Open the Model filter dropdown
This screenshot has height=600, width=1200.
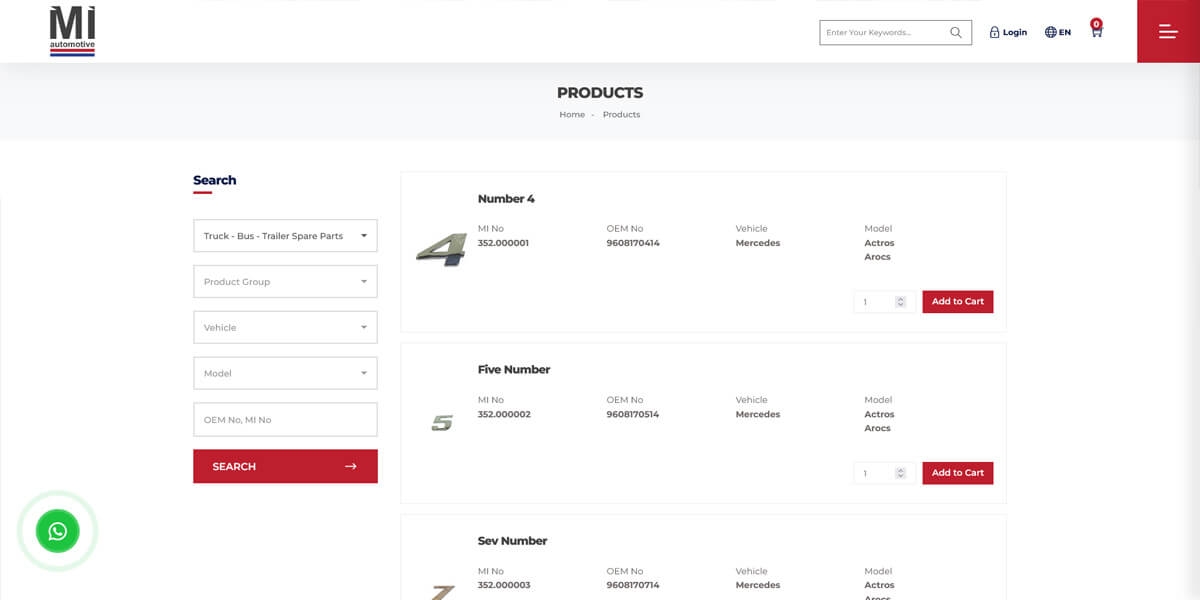[x=285, y=373]
